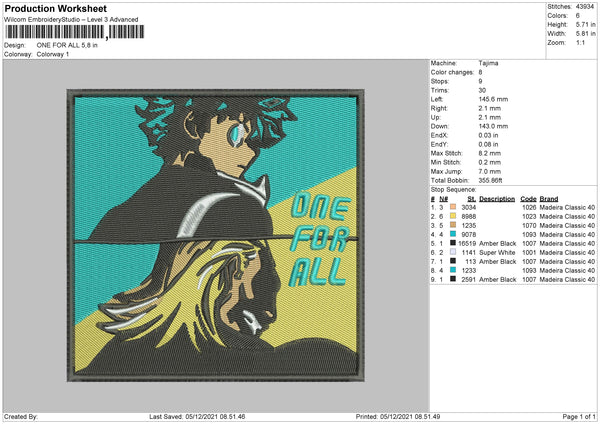
Task: Click design name "ONE FOR ALL 5,8 in"
Action: 67,45
